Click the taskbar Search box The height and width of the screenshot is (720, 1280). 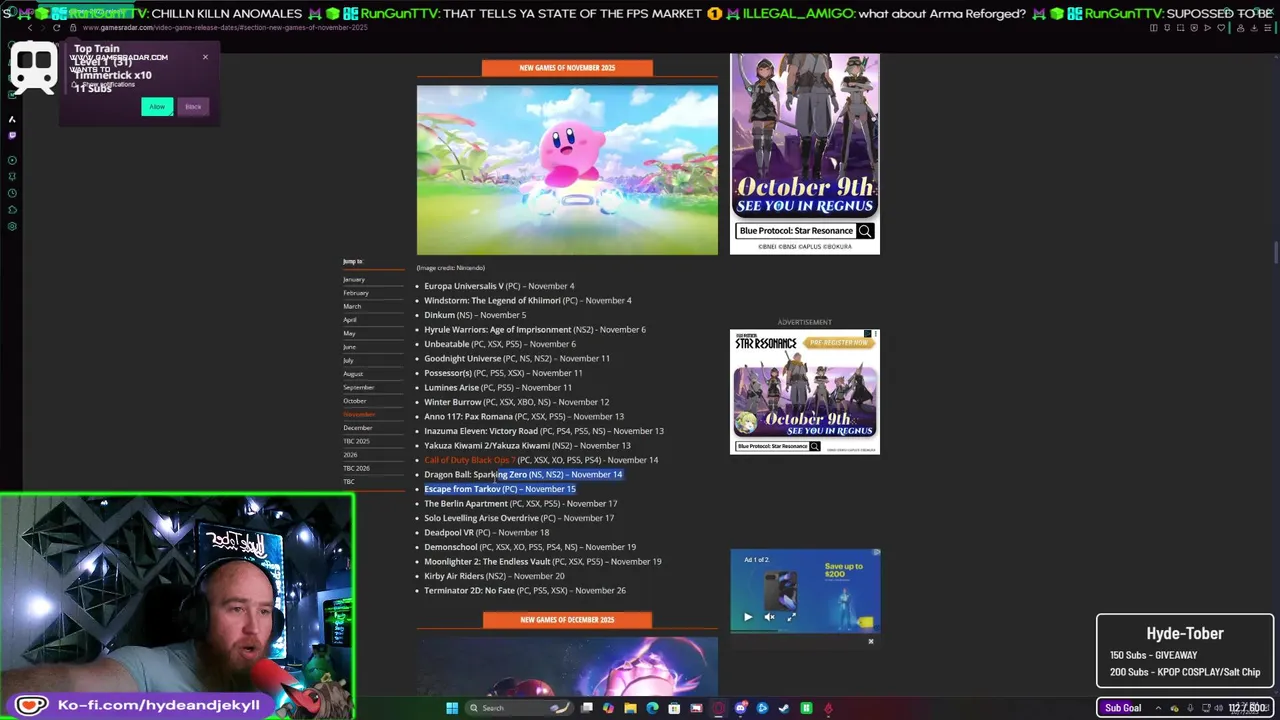coord(519,708)
